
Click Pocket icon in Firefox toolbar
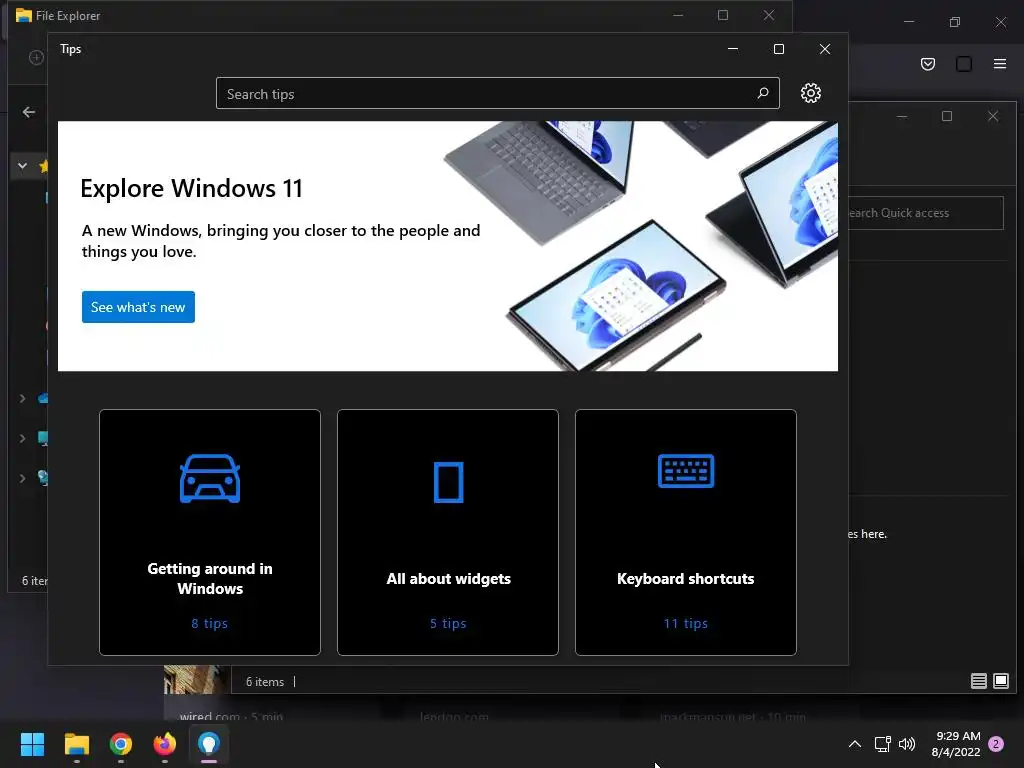click(927, 63)
